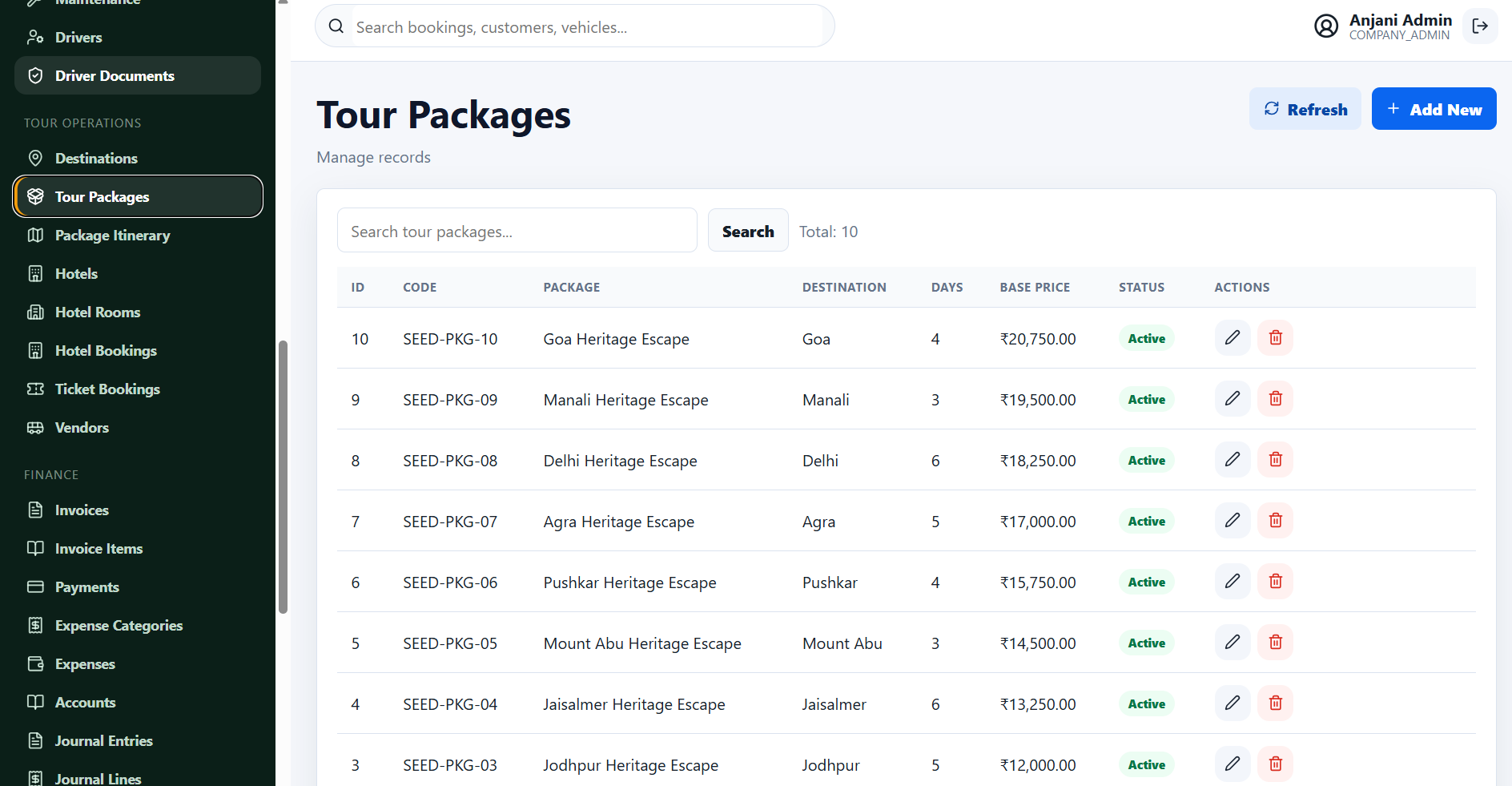Edit the Manali Heritage Escape row
1512x786 pixels.
click(x=1233, y=398)
